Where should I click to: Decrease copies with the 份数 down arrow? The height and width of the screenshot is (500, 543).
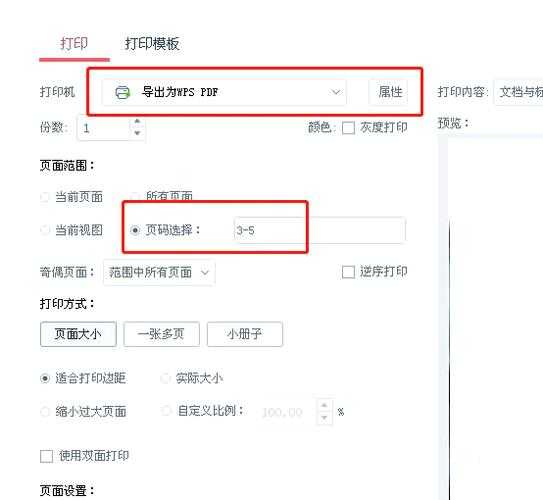pyautogui.click(x=137, y=133)
